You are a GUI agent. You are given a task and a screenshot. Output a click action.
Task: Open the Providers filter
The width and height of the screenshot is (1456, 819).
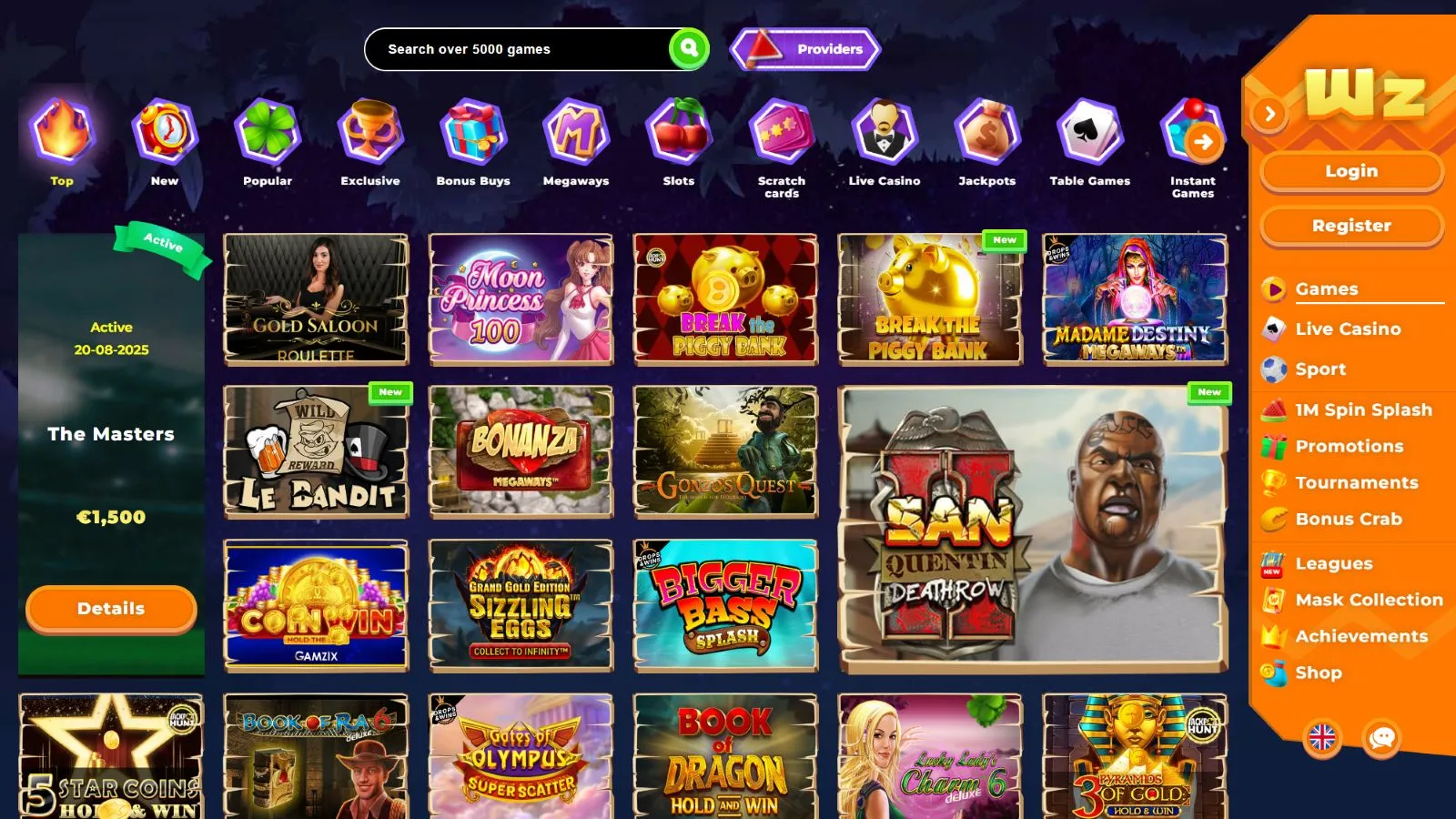(x=804, y=49)
